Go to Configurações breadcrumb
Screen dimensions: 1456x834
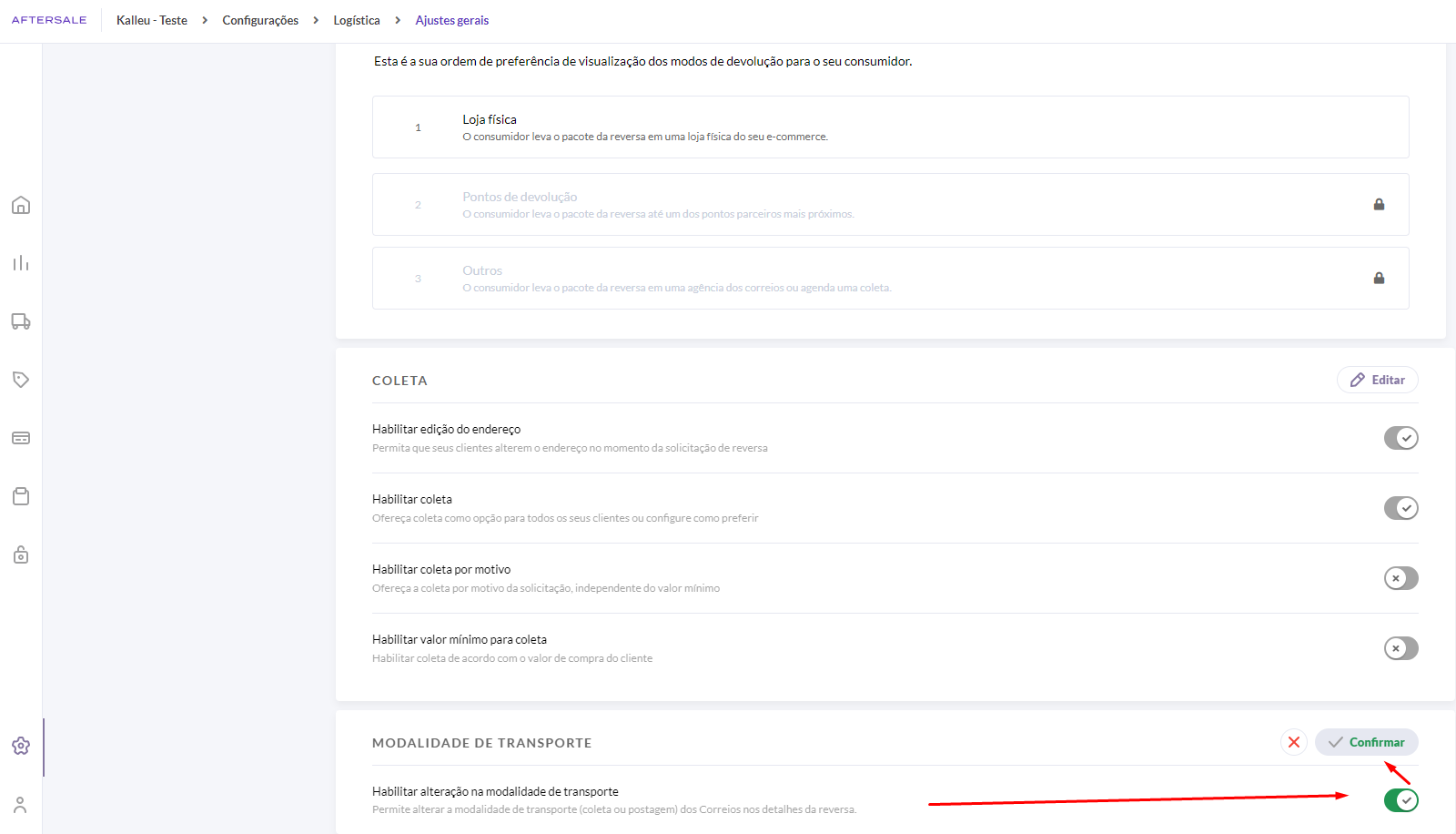260,20
